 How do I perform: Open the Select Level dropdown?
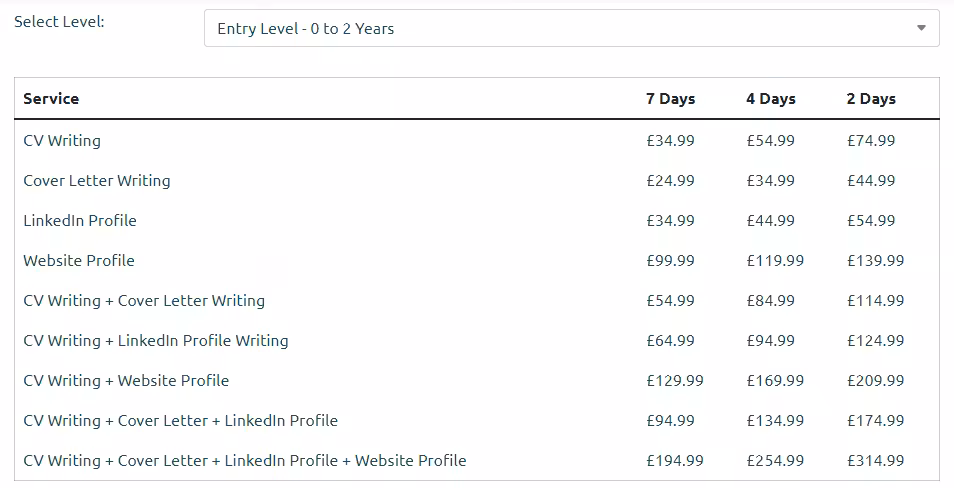[571, 28]
